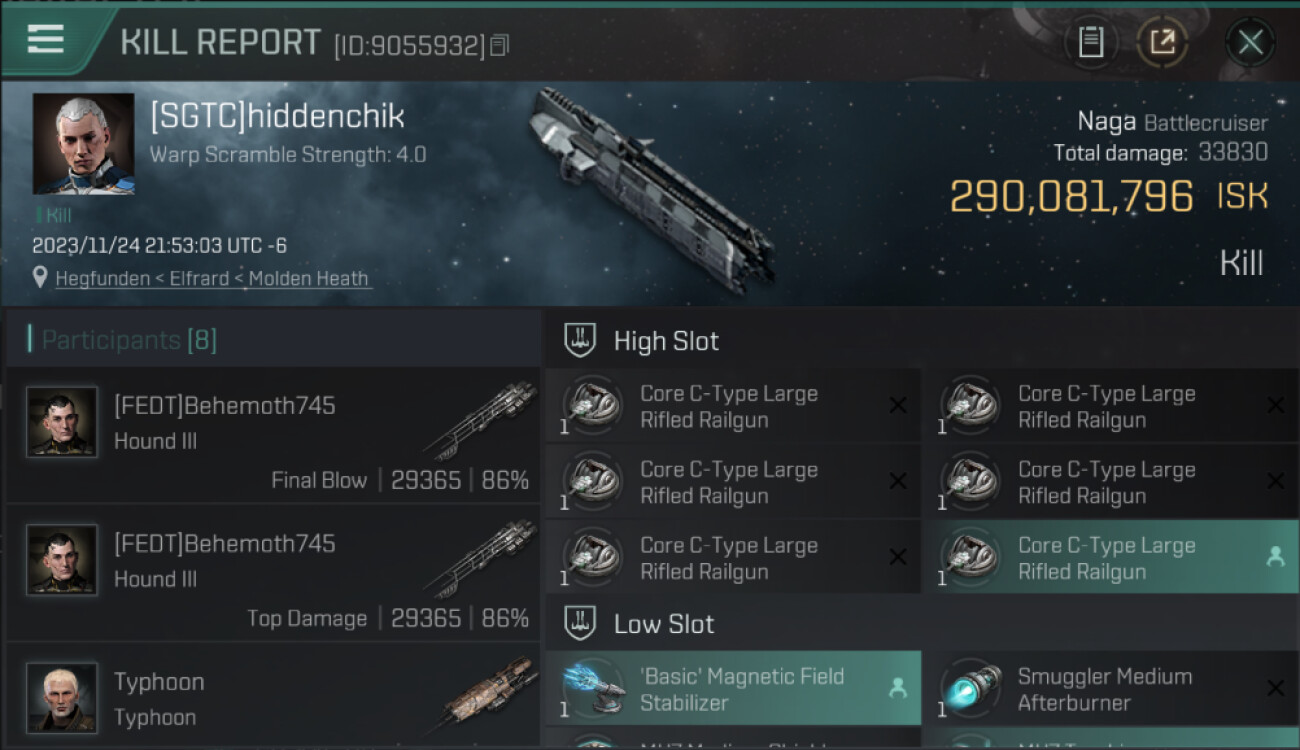Click hiddenchik's pilot portrait
Viewport: 1300px width, 750px height.
click(x=83, y=144)
